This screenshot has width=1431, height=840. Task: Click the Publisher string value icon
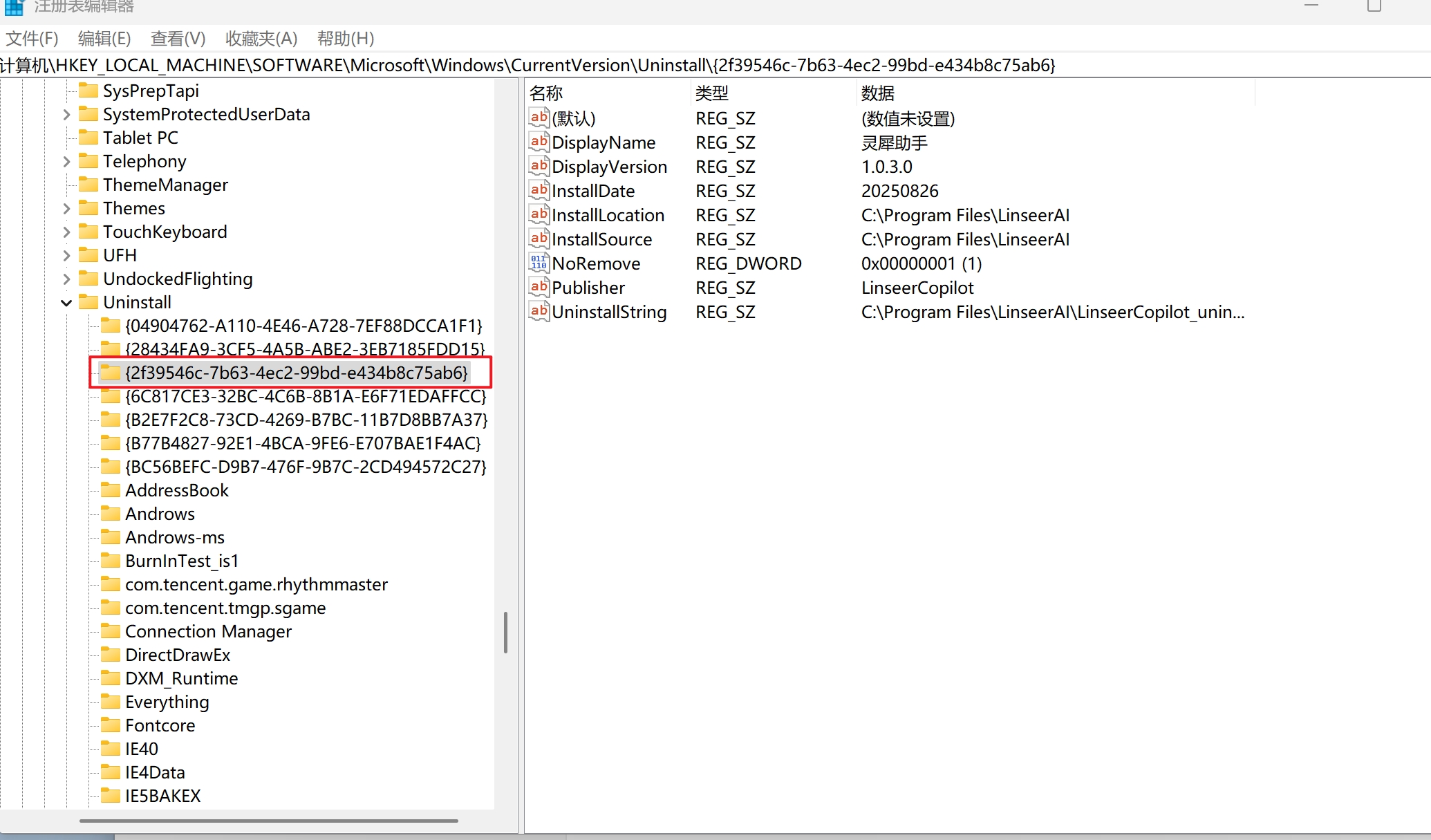click(x=539, y=287)
